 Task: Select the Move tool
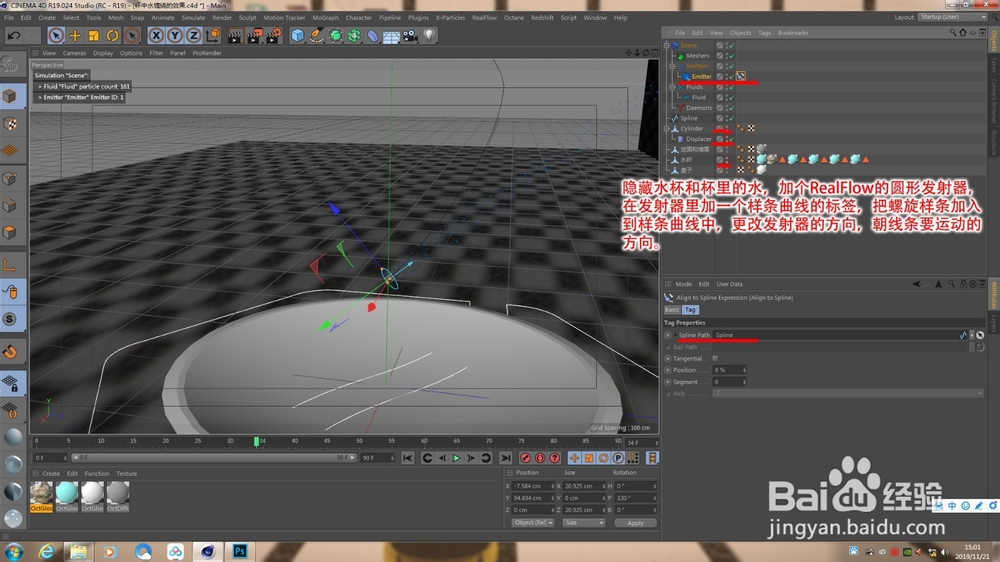[75, 36]
